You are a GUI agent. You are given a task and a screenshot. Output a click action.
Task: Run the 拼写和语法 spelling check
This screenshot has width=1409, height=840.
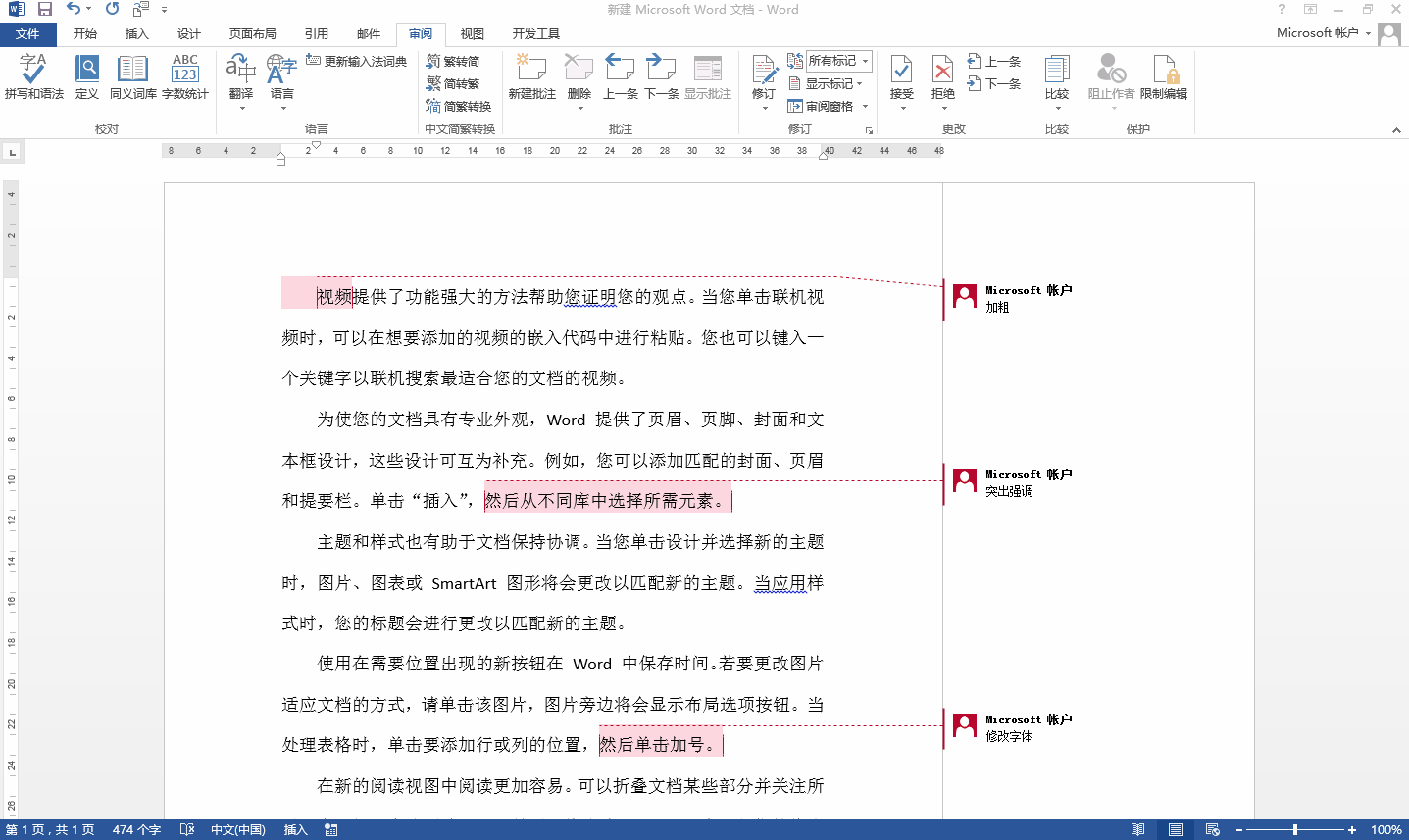[32, 78]
